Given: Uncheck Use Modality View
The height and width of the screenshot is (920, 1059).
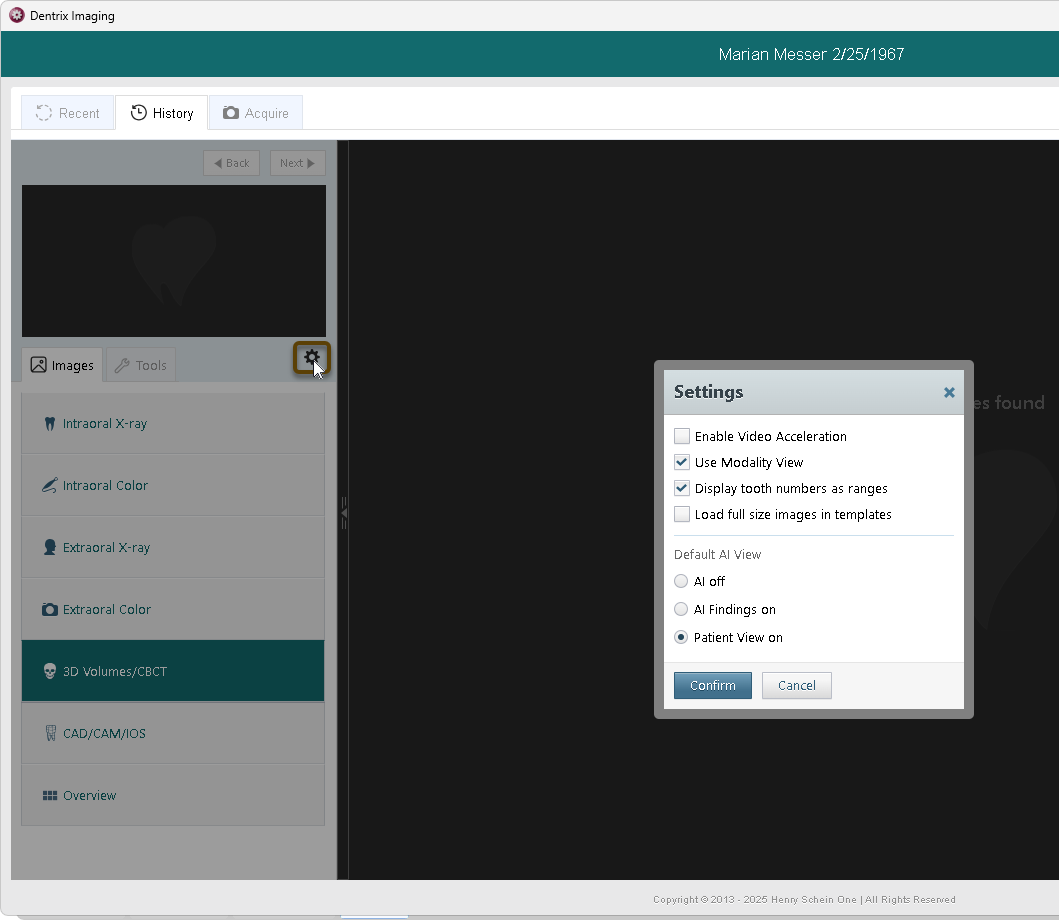Looking at the screenshot, I should pos(682,463).
